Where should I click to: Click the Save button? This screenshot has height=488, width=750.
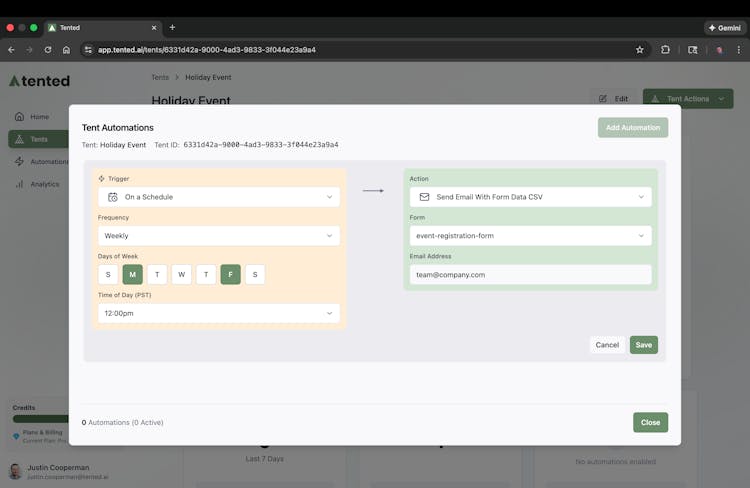[x=643, y=345]
